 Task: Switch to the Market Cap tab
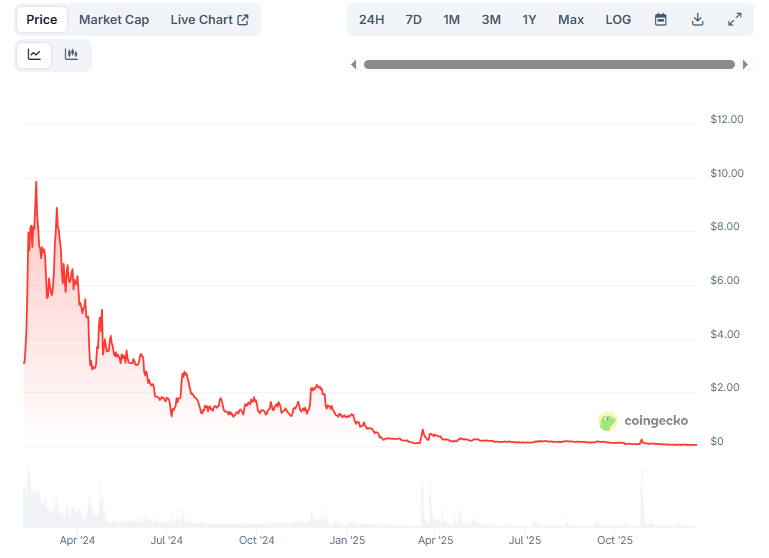coord(114,20)
